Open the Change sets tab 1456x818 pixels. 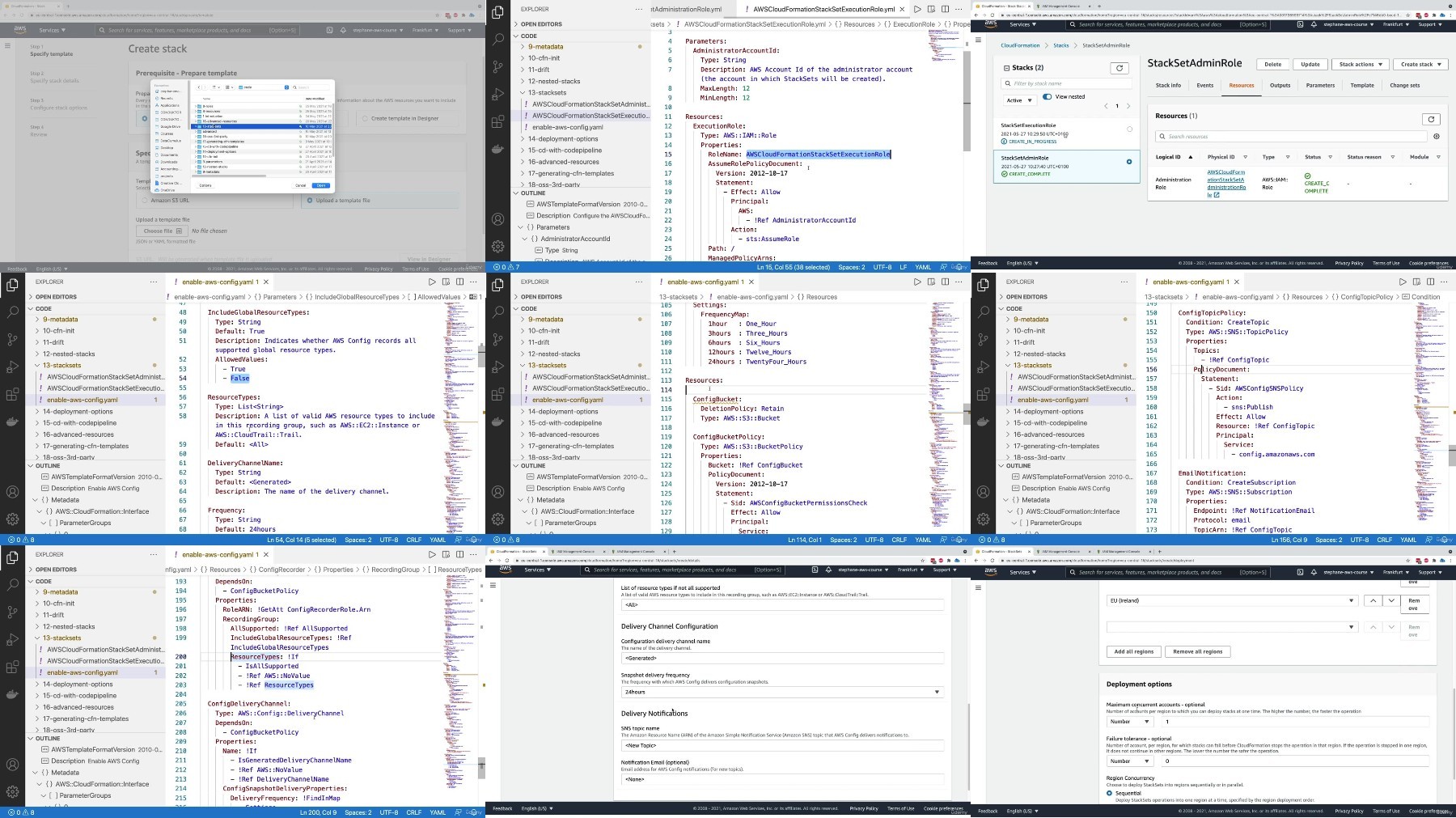1404,86
